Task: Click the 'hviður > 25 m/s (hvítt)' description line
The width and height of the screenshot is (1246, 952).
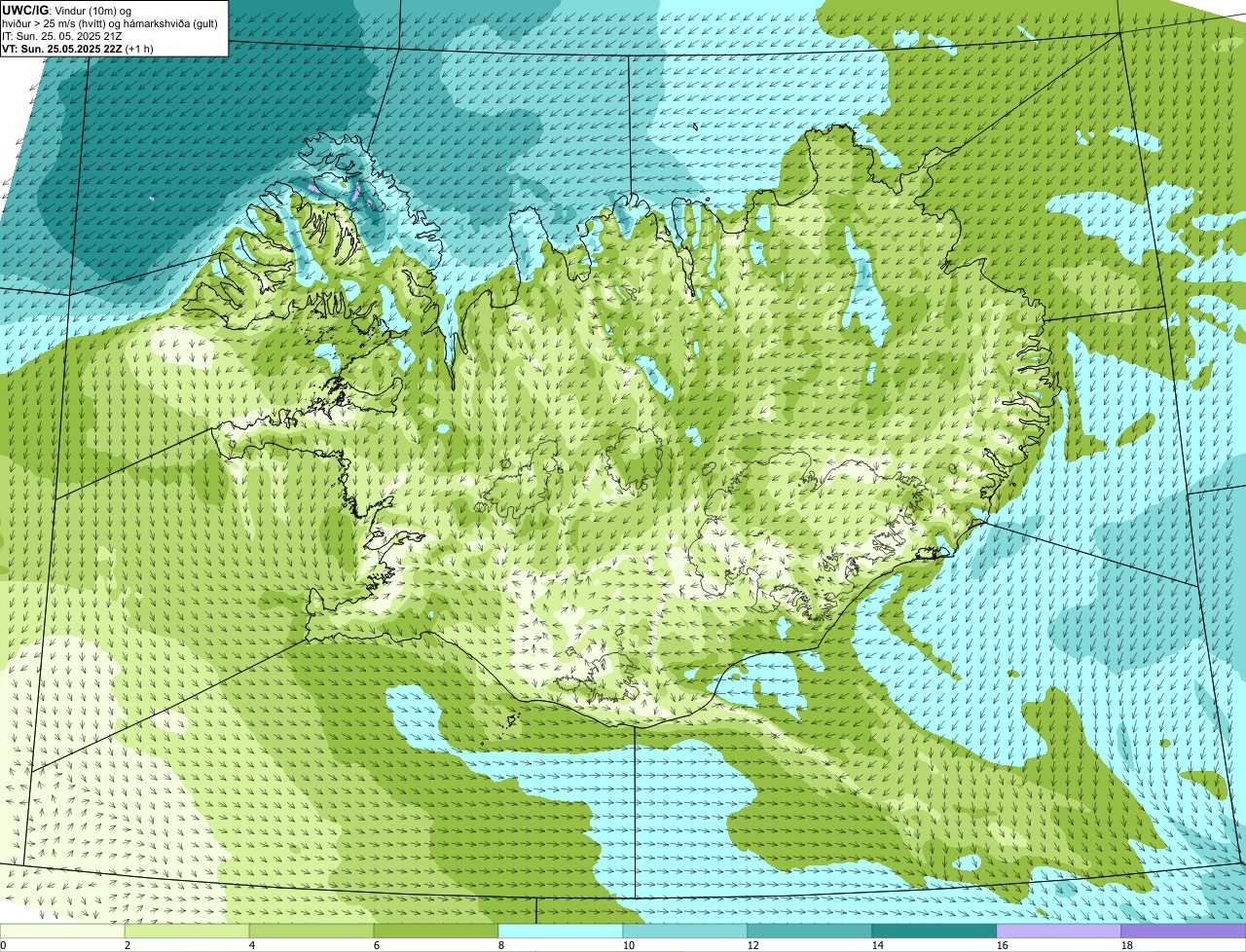Action: (109, 22)
